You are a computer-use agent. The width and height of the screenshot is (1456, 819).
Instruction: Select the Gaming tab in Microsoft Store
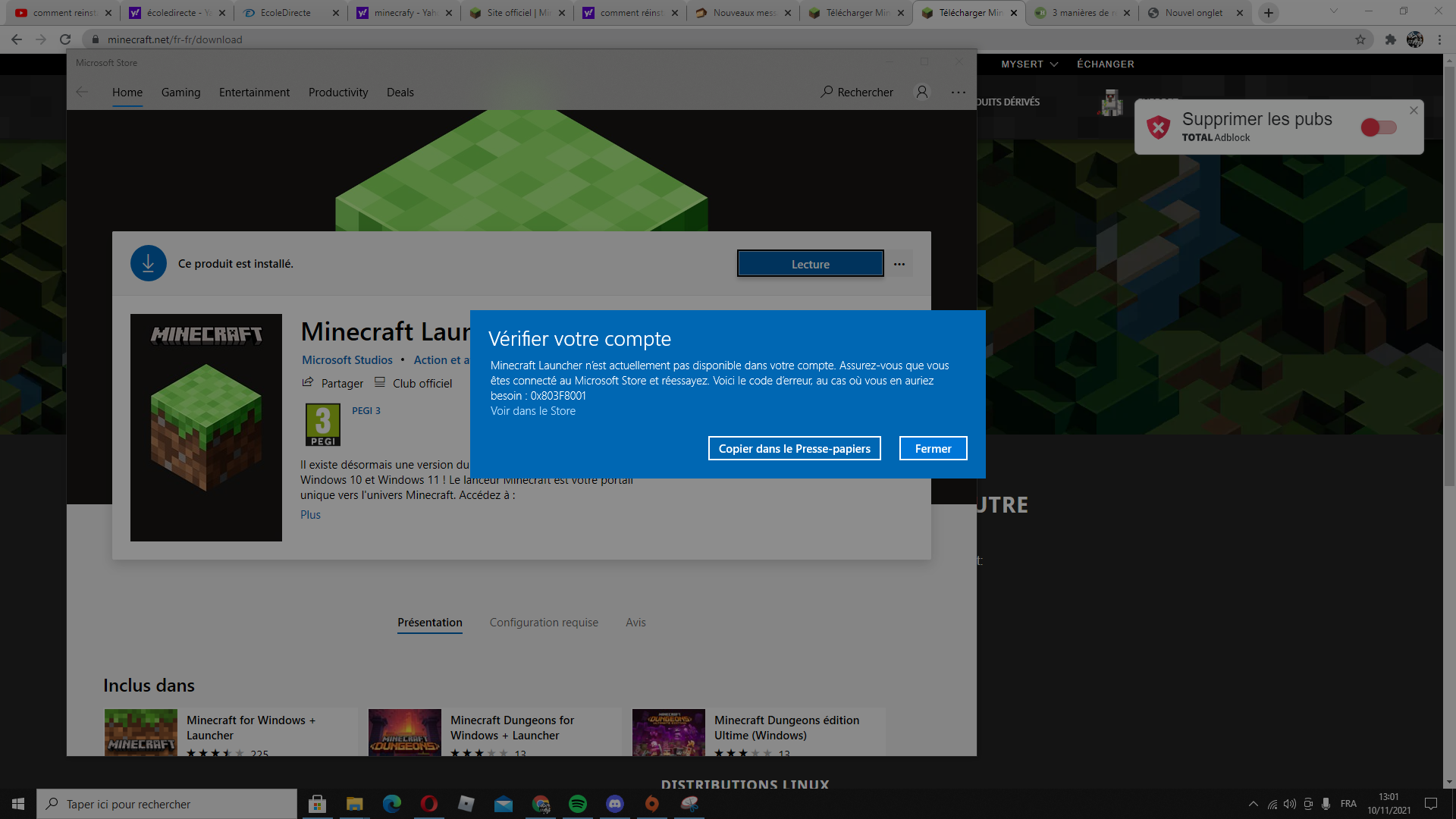coord(180,93)
